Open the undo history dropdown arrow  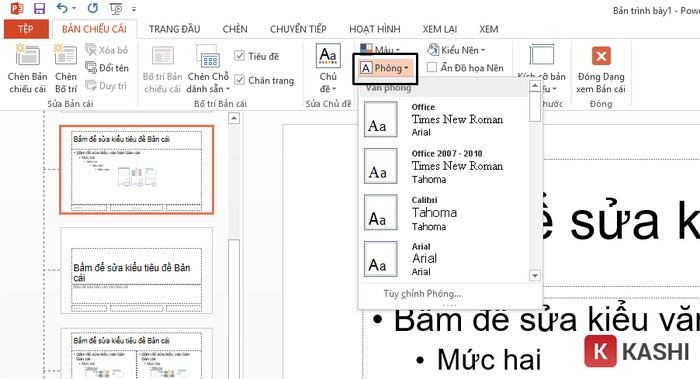point(74,8)
